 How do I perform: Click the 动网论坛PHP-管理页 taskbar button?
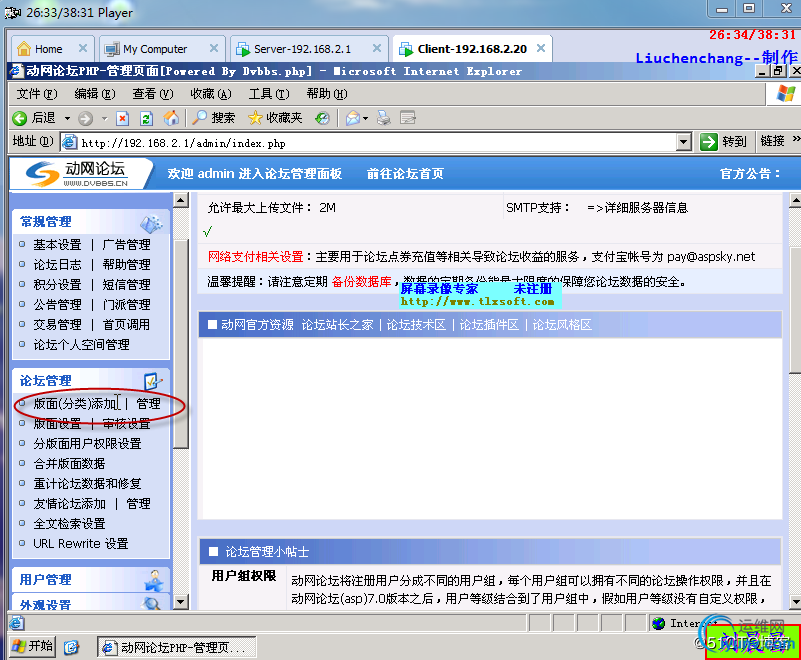[176, 648]
